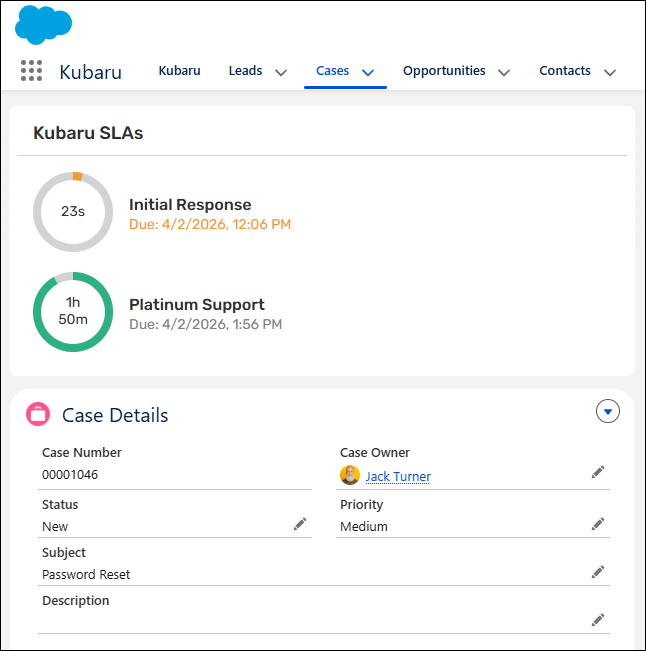Switch to the Kubaru tab

pos(179,71)
